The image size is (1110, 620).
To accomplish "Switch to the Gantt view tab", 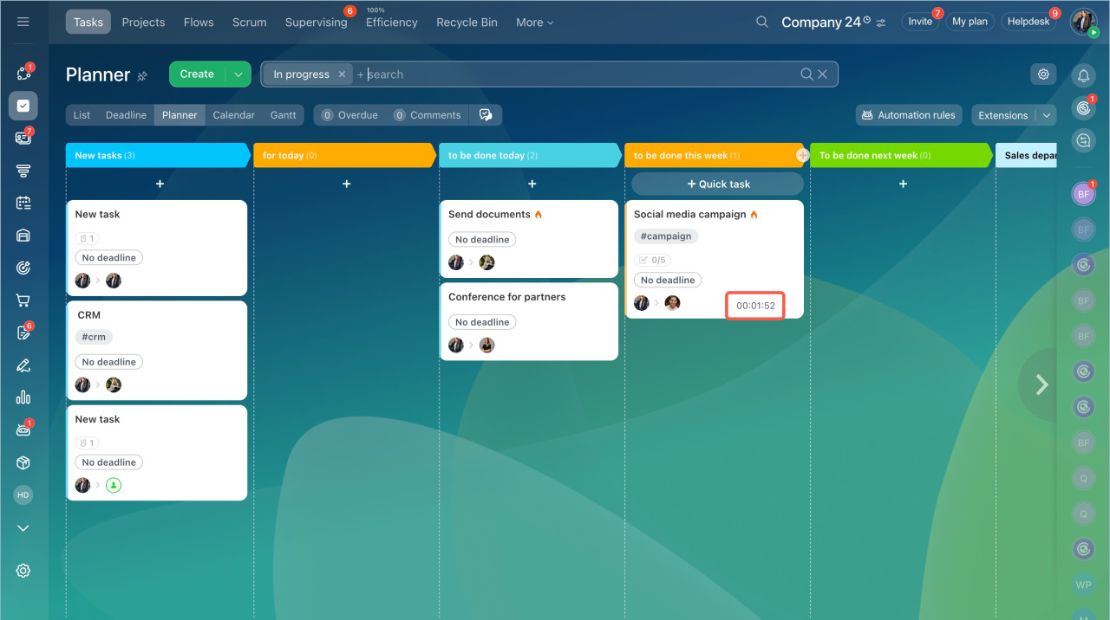I will [283, 115].
